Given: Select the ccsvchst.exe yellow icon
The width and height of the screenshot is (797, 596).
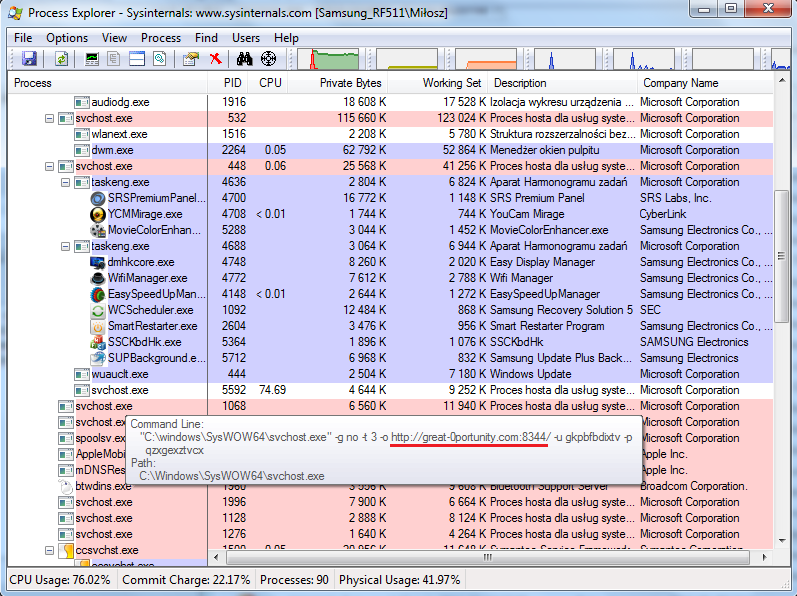Looking at the screenshot, I should click(x=66, y=550).
